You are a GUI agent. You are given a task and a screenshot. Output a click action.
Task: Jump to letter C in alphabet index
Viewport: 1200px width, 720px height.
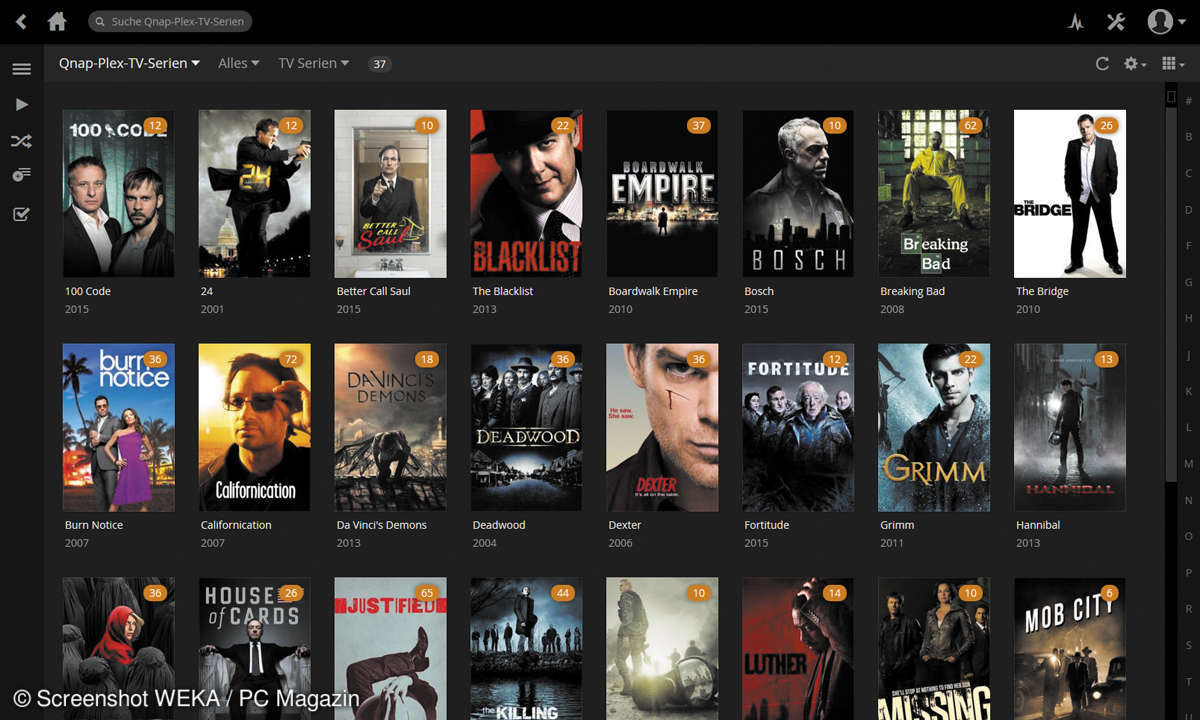(x=1189, y=173)
